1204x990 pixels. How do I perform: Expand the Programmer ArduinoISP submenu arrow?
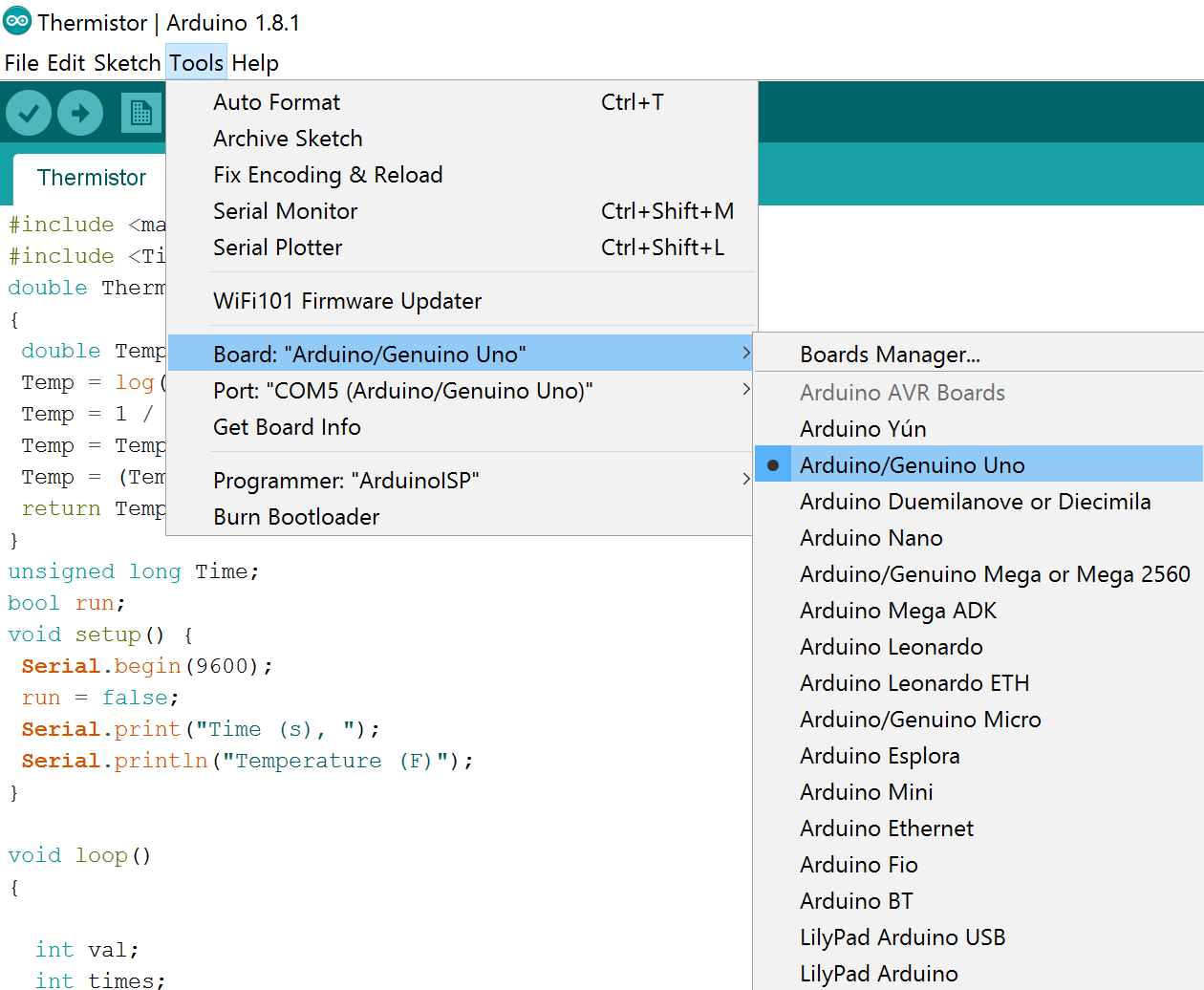click(746, 480)
